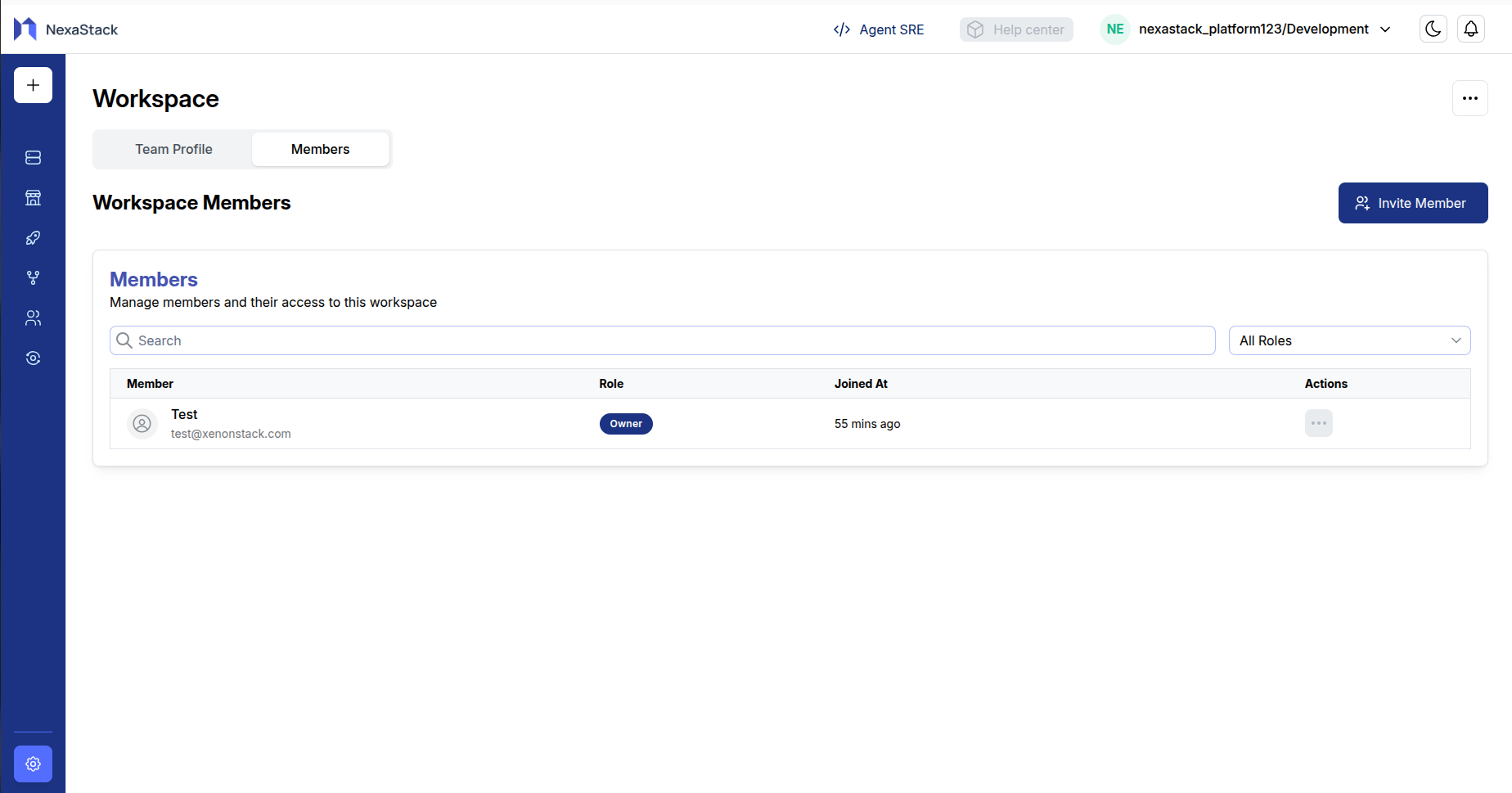Open the Infrastructure servers section in sidebar

pos(33,157)
